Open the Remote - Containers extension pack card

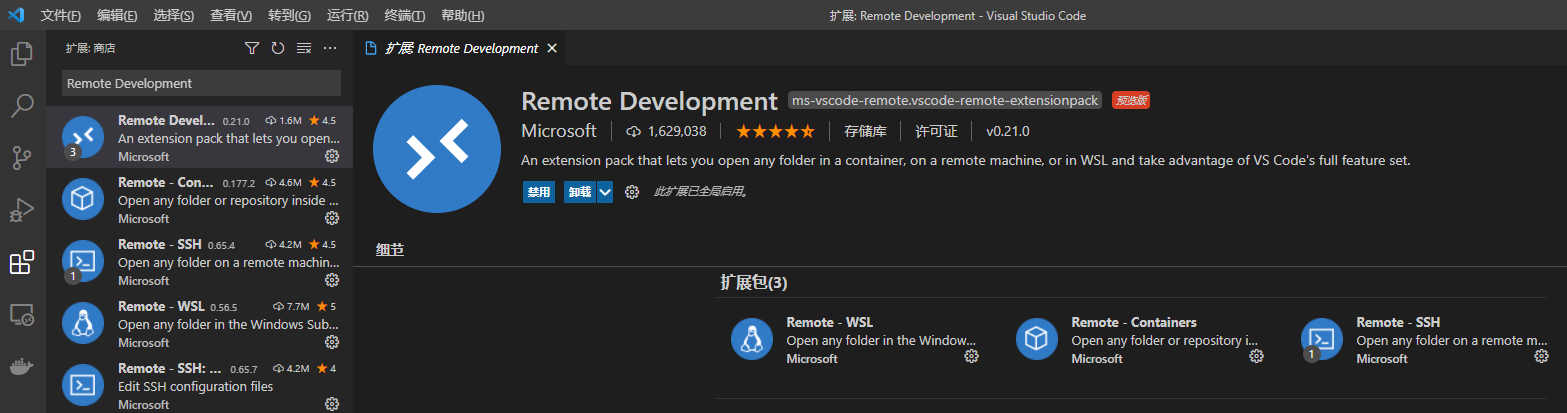pyautogui.click(x=1141, y=339)
